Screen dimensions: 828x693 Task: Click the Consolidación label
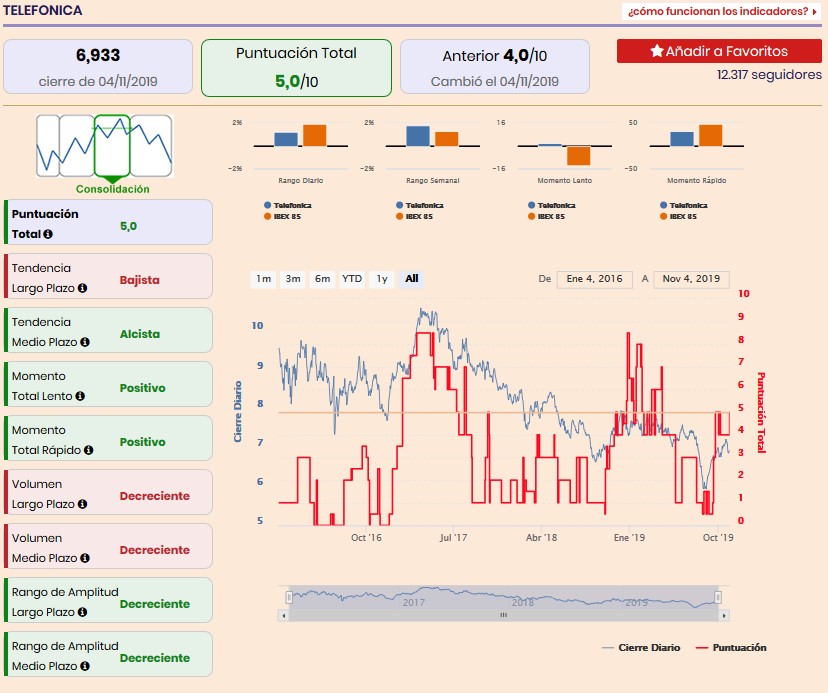pyautogui.click(x=112, y=189)
